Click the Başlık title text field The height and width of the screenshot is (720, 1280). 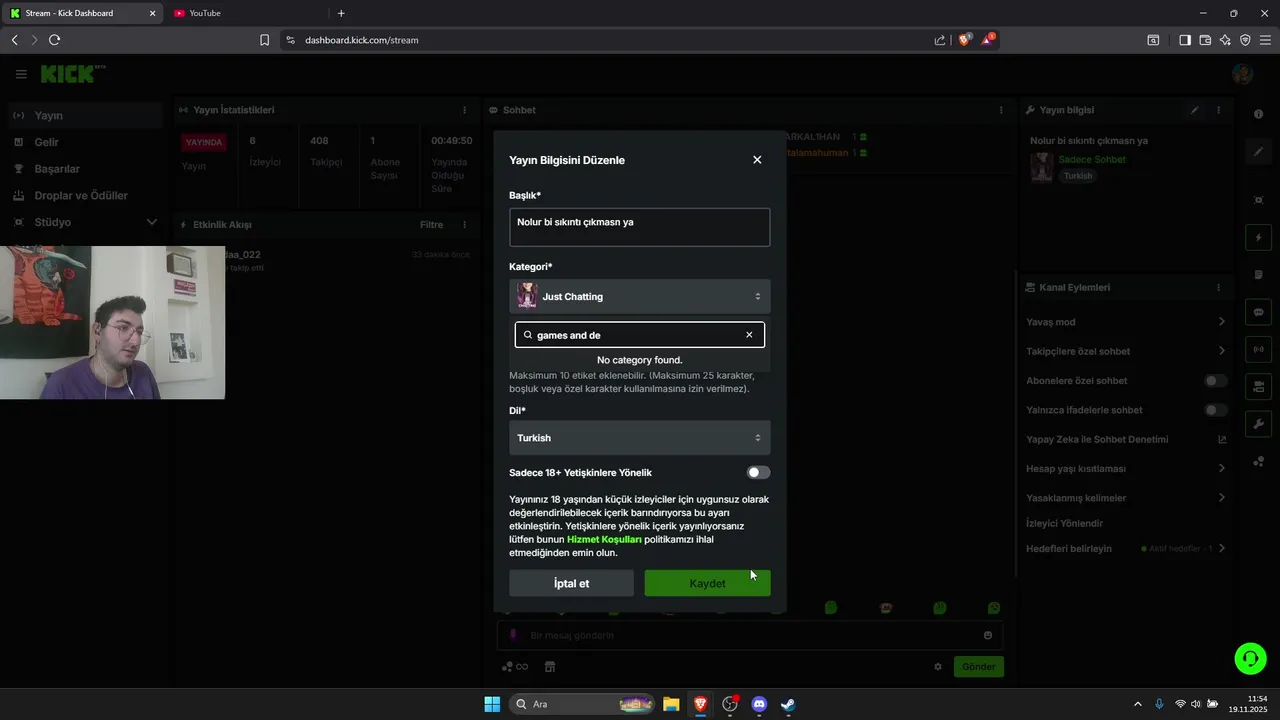(639, 227)
